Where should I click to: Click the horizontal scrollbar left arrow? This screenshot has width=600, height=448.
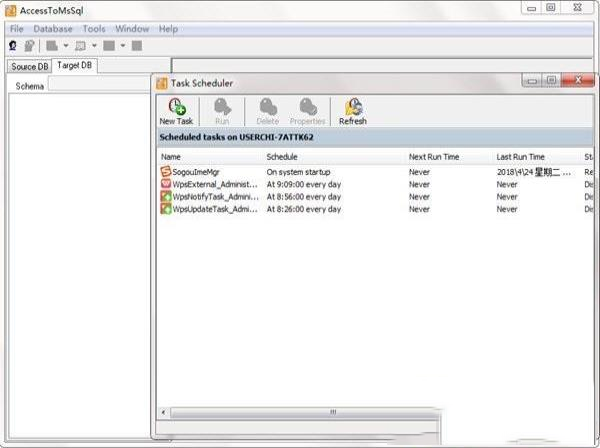point(163,412)
